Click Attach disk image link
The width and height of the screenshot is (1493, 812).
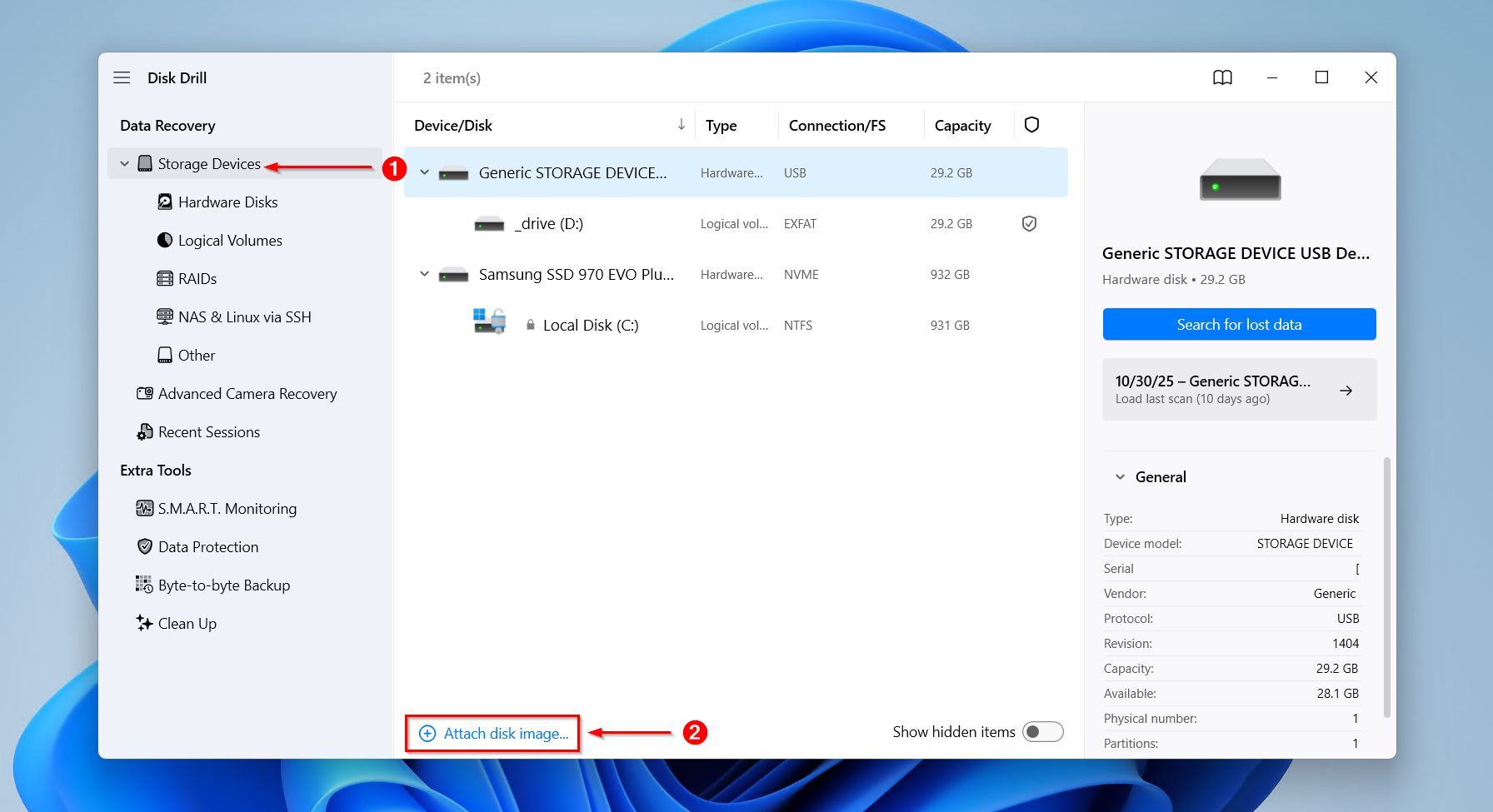[x=492, y=733]
